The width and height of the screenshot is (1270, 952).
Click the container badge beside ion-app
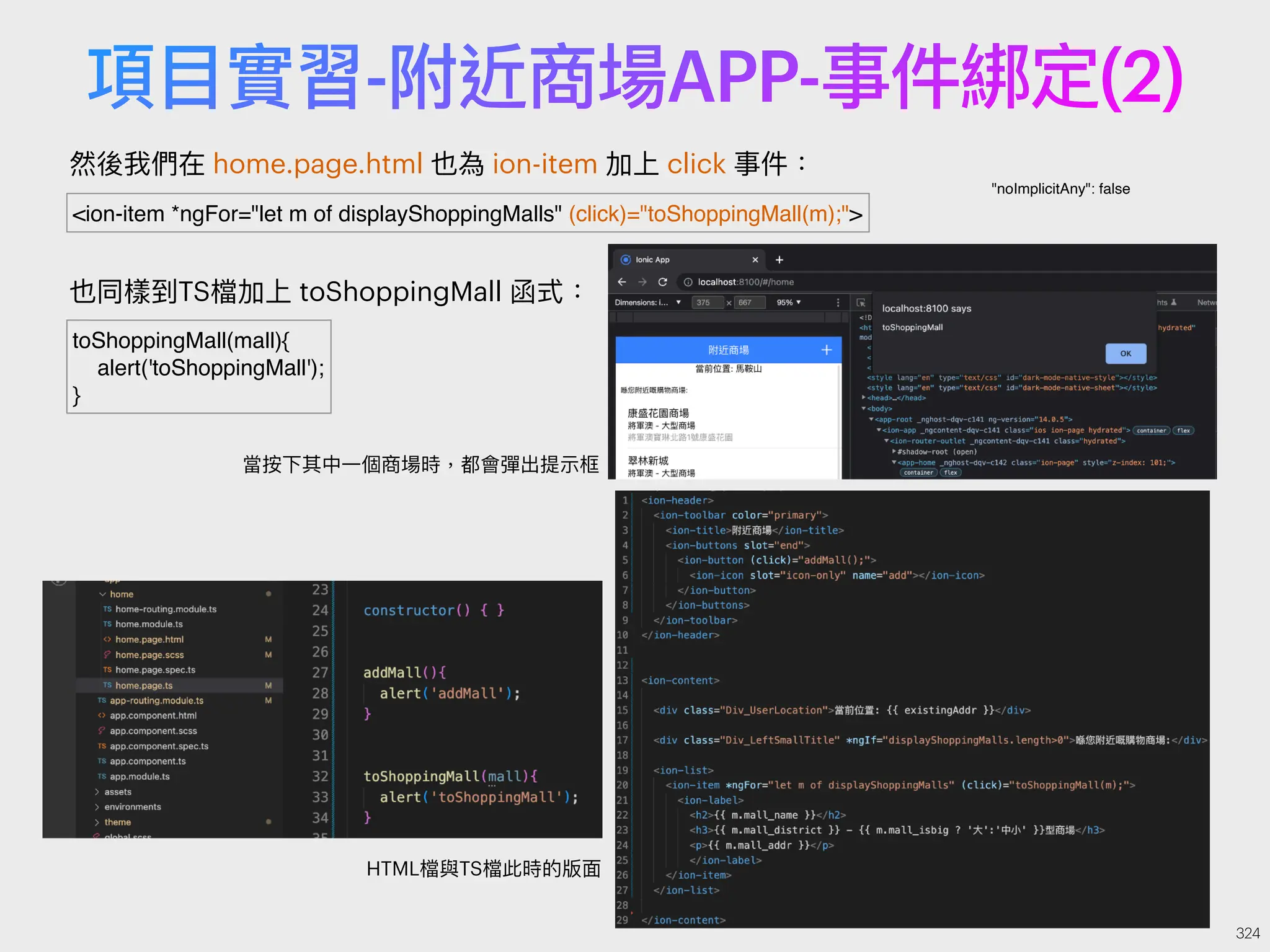click(x=1152, y=431)
